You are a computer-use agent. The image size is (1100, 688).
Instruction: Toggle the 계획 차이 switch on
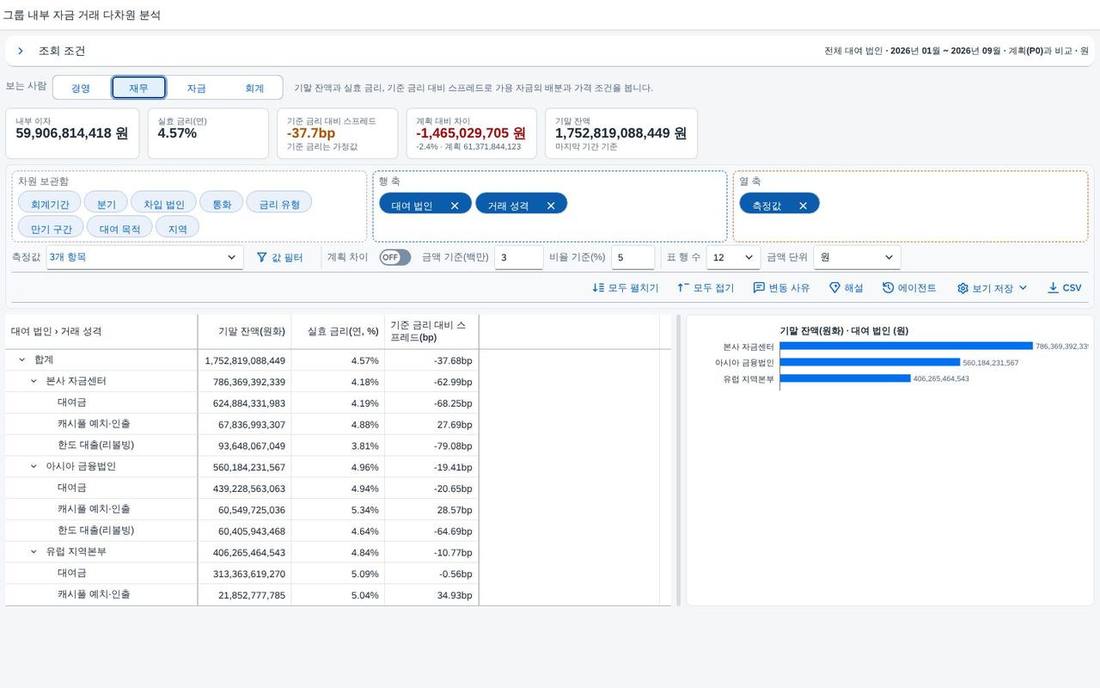click(x=395, y=257)
